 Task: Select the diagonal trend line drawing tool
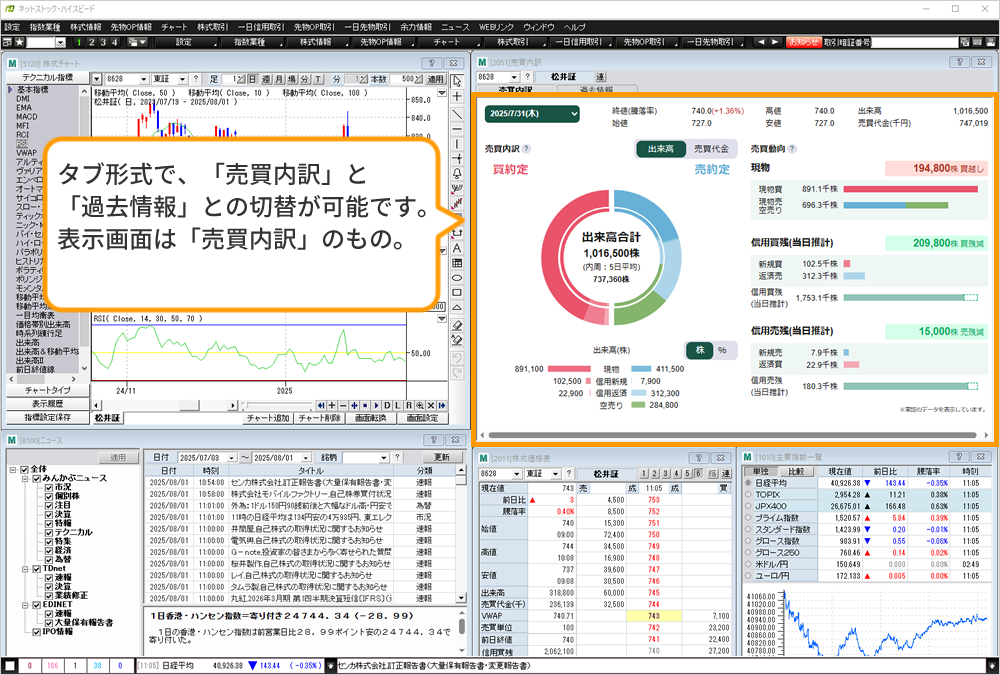coord(457,114)
